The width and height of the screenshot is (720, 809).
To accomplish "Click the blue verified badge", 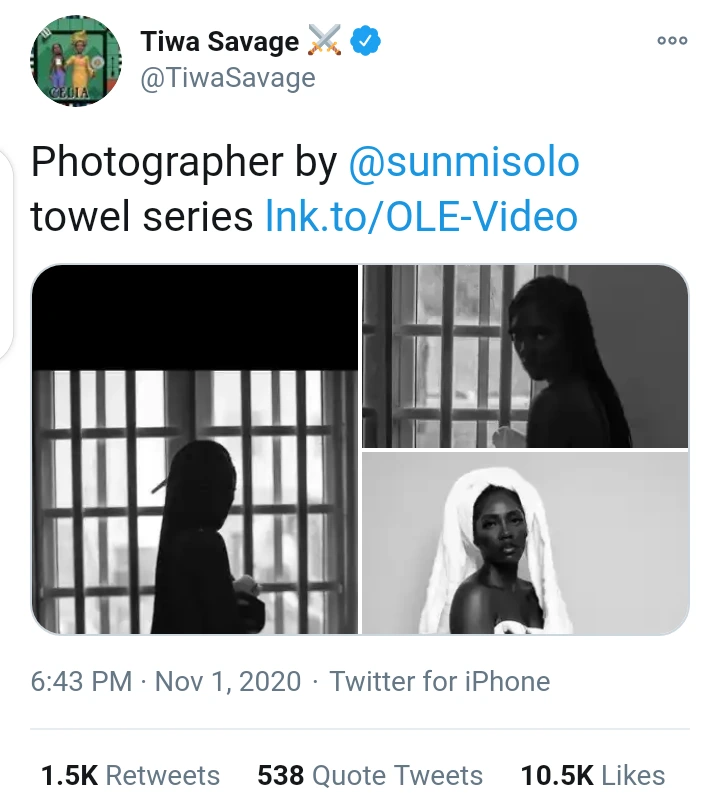I will point(369,41).
